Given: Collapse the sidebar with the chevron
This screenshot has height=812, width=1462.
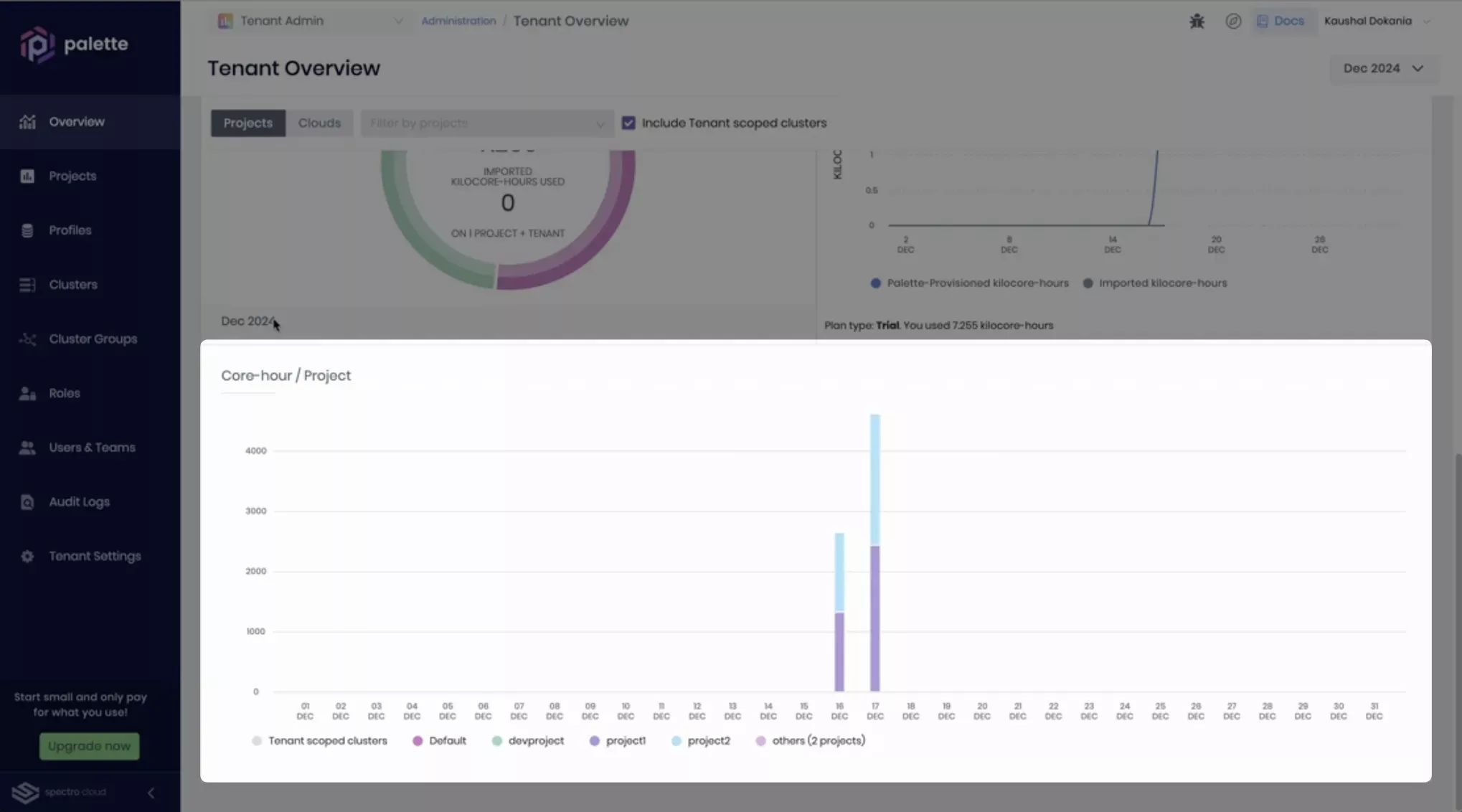Looking at the screenshot, I should [151, 793].
